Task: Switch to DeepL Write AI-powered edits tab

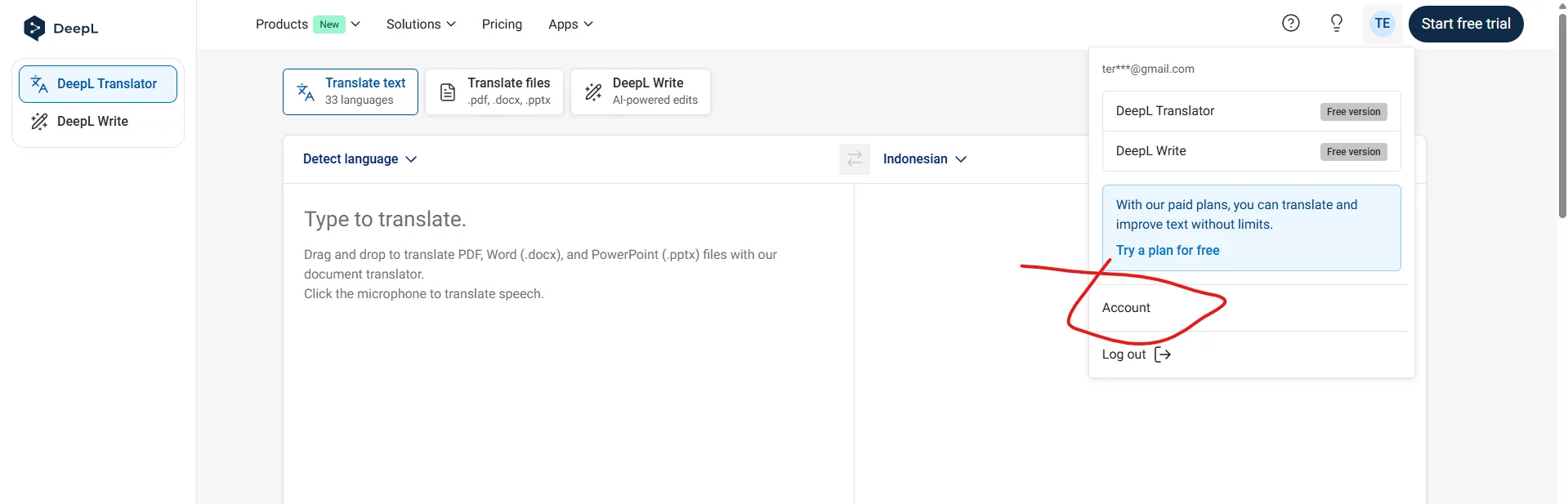Action: pyautogui.click(x=641, y=91)
